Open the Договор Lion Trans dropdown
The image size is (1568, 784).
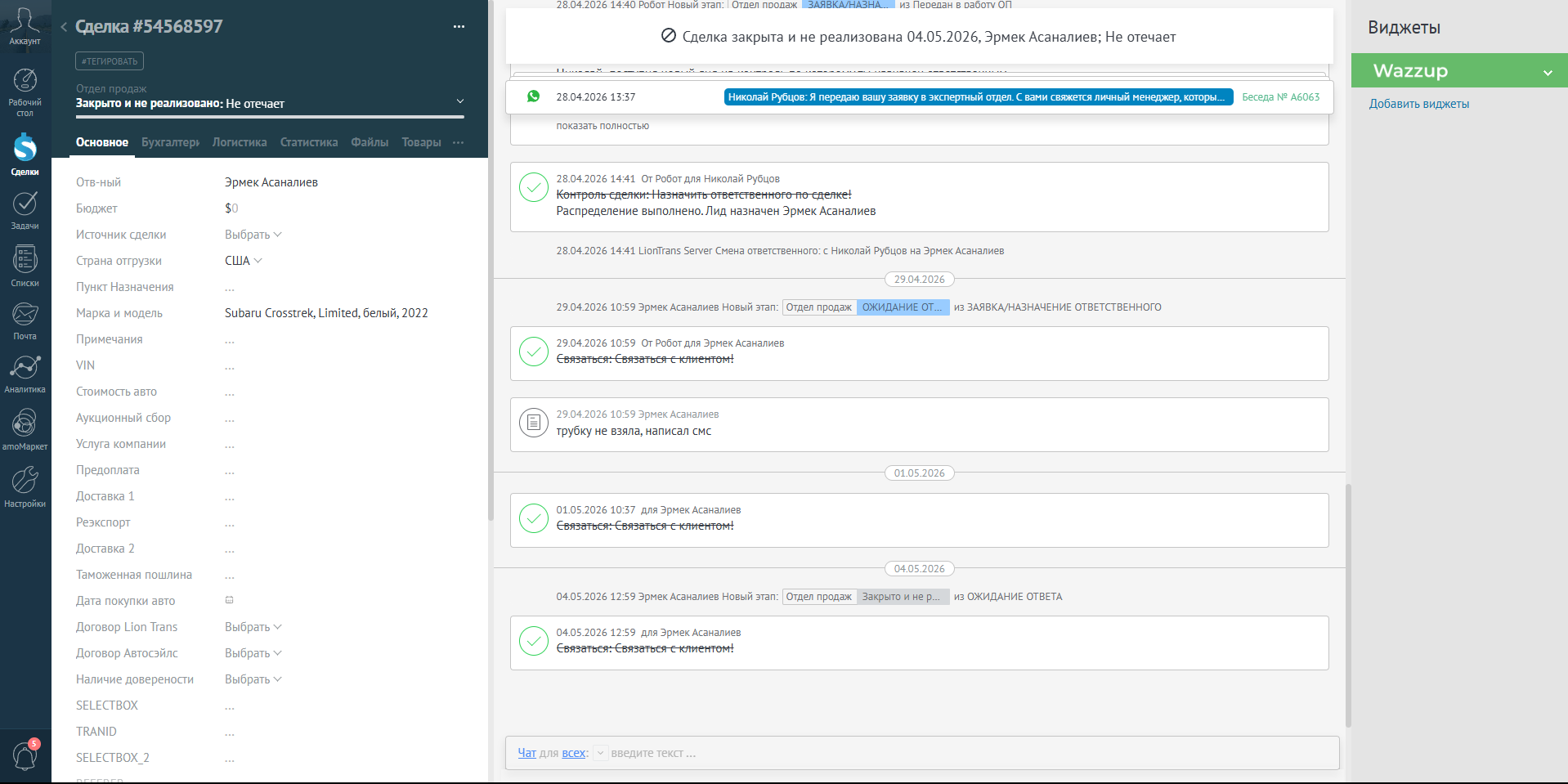pos(253,627)
